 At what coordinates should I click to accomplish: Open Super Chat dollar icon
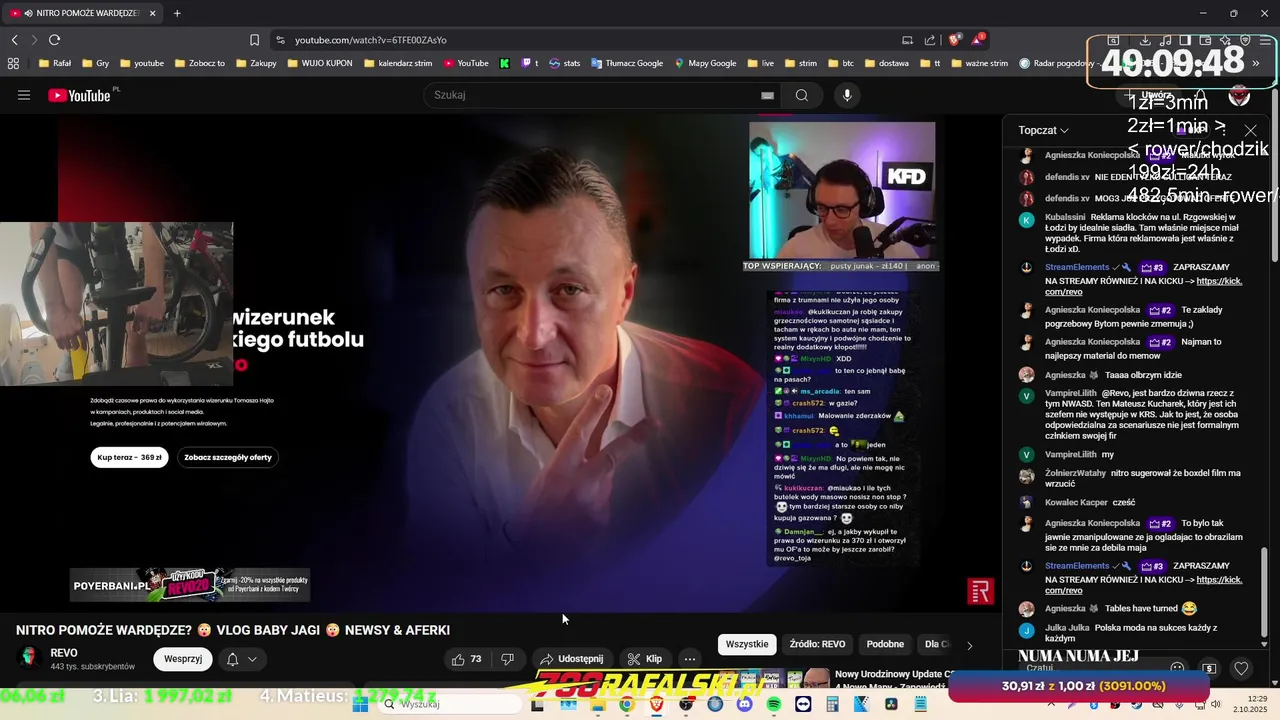pos(1209,668)
